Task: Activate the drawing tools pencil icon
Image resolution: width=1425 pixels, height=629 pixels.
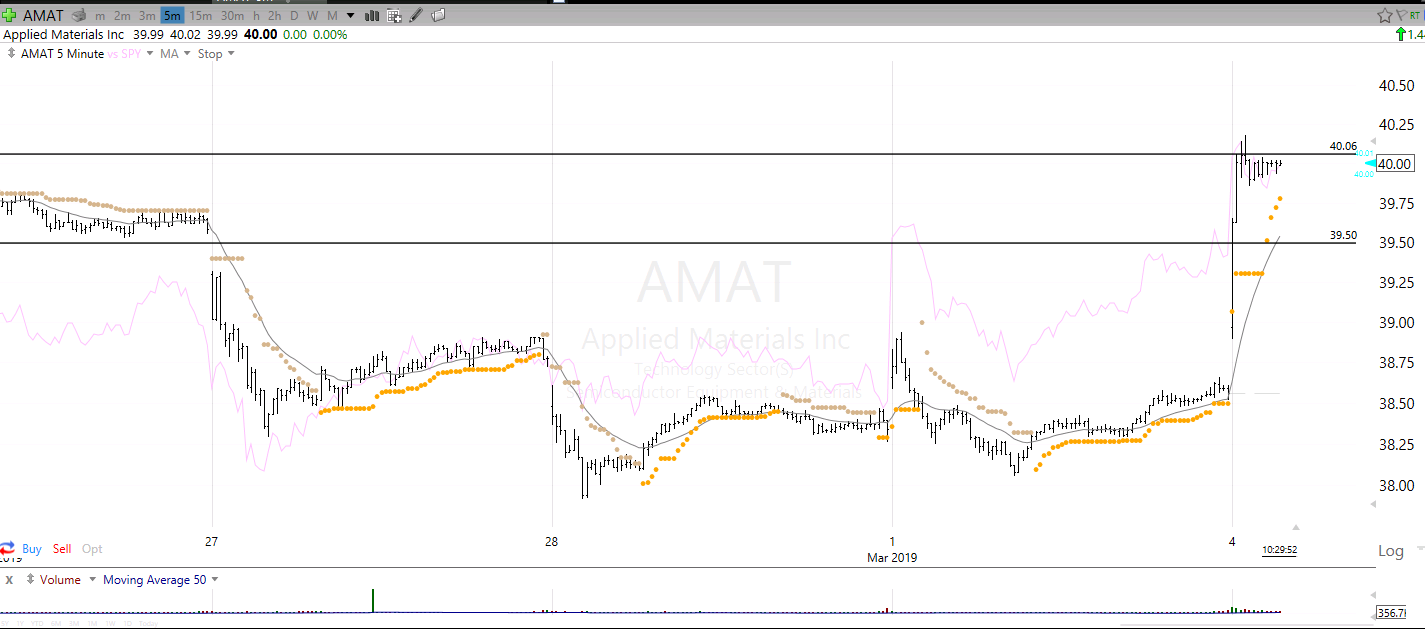Action: (x=416, y=15)
